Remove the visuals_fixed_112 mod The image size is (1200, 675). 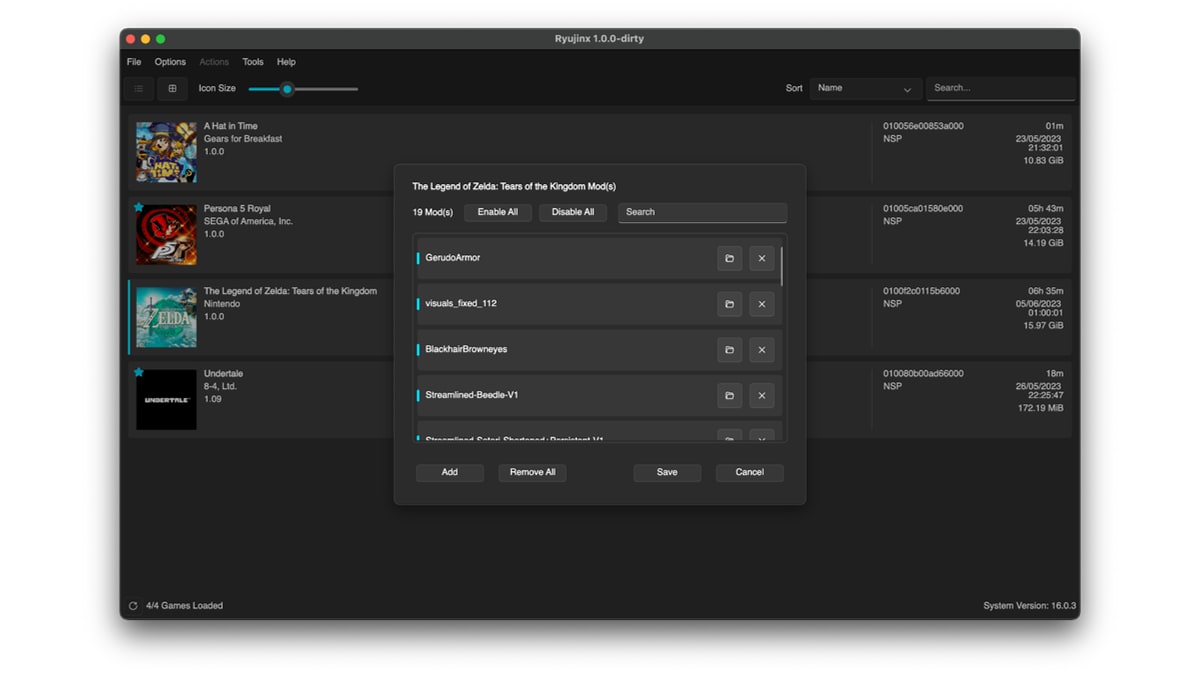pos(762,304)
